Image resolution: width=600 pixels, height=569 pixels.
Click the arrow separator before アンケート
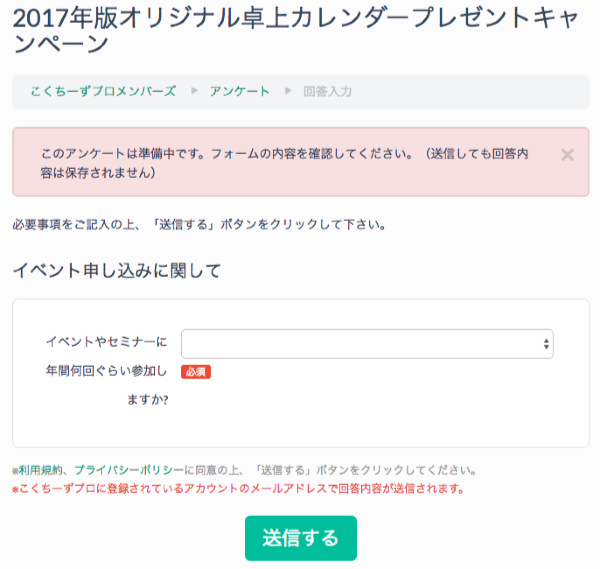coord(193,91)
